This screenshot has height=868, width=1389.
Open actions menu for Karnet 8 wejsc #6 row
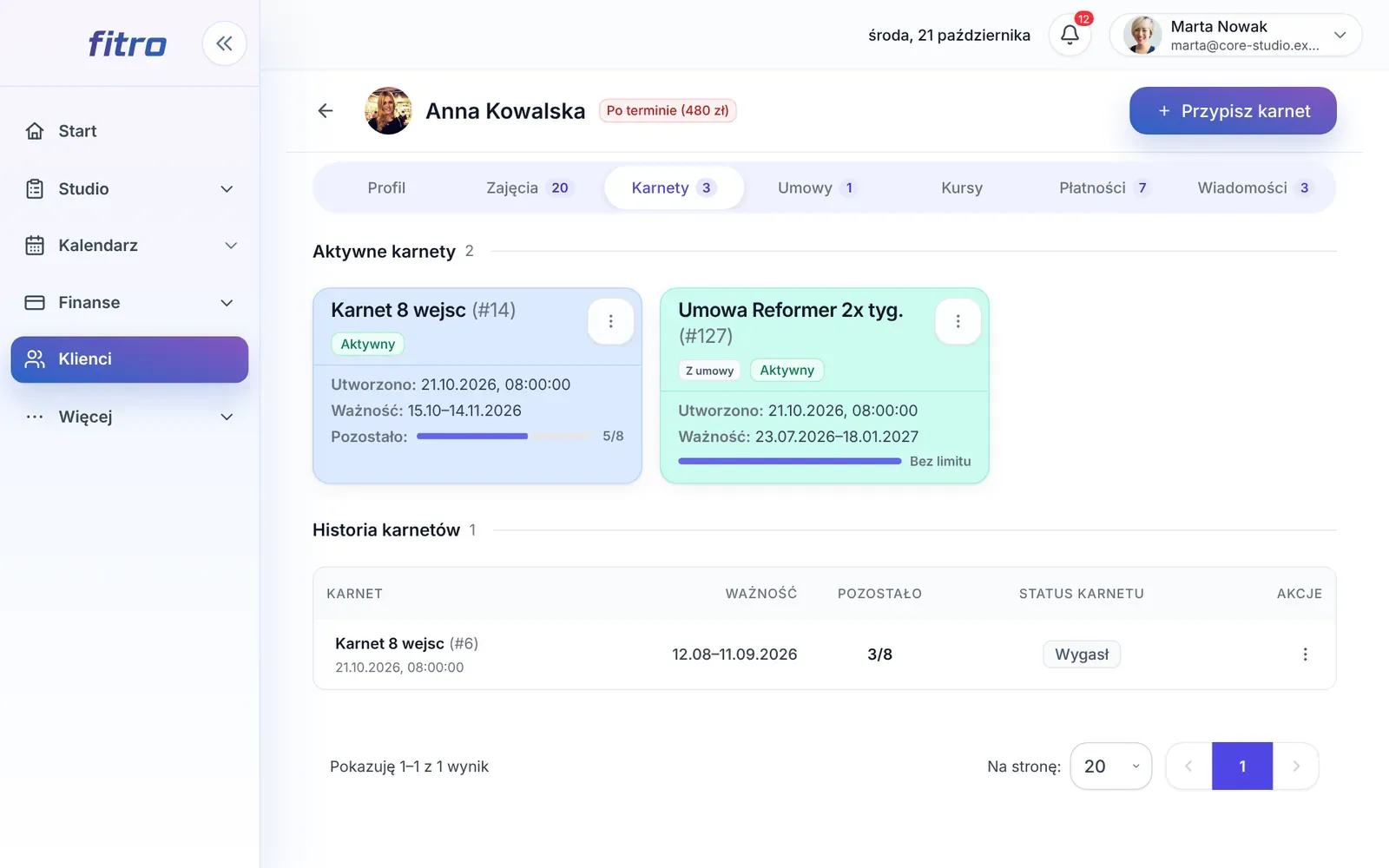click(x=1305, y=654)
